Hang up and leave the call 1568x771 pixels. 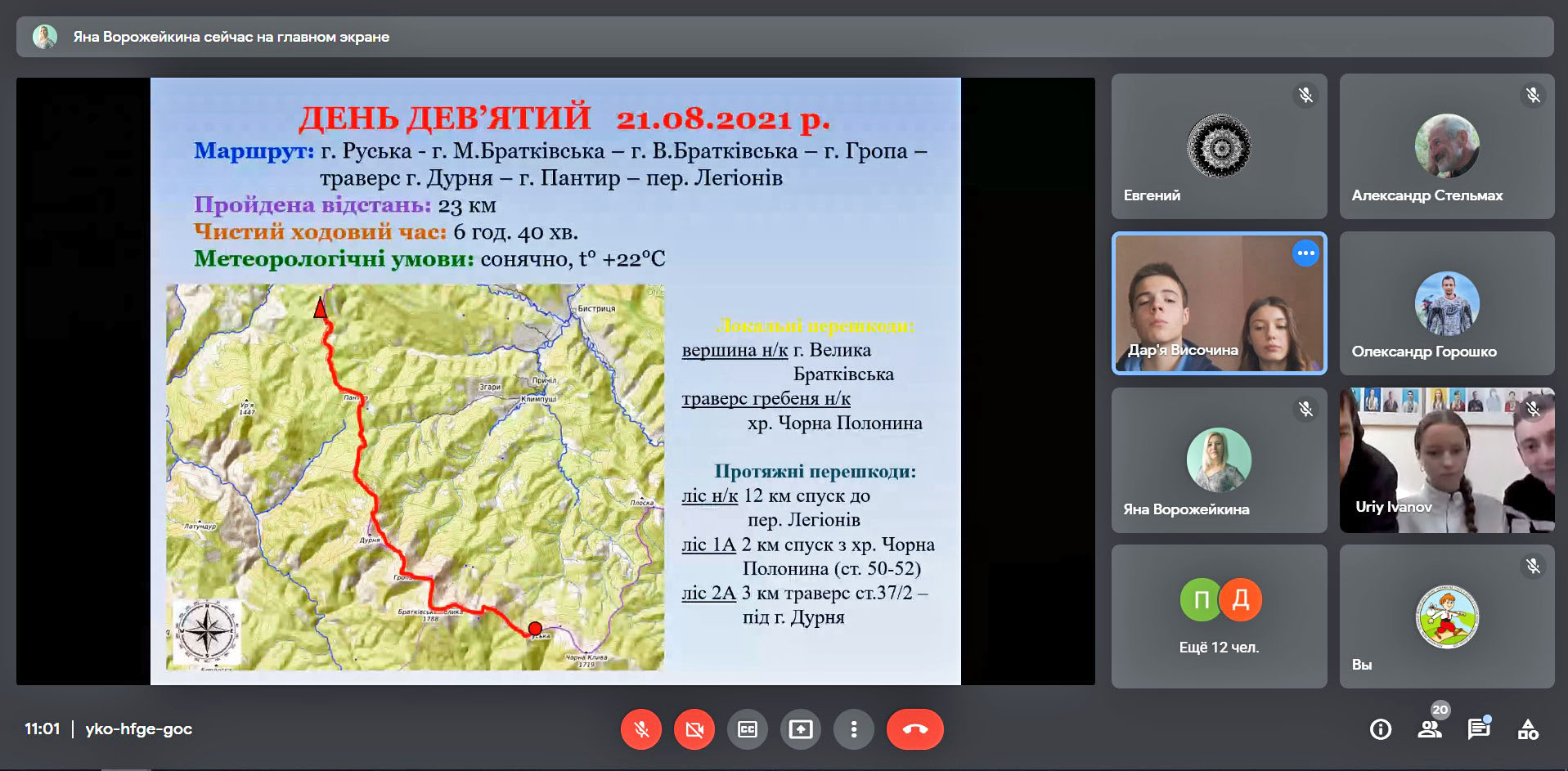tap(914, 729)
